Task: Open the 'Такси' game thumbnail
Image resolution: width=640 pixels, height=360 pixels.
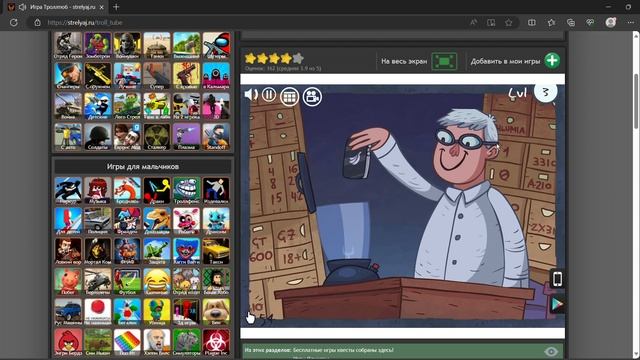Action: [216, 251]
